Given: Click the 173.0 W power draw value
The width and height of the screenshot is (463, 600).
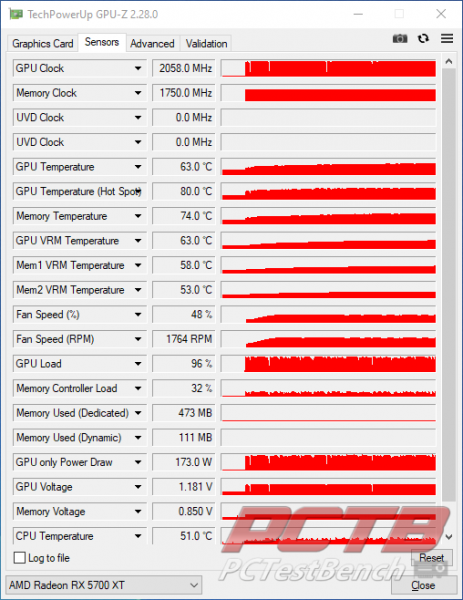Looking at the screenshot, I should [184, 462].
